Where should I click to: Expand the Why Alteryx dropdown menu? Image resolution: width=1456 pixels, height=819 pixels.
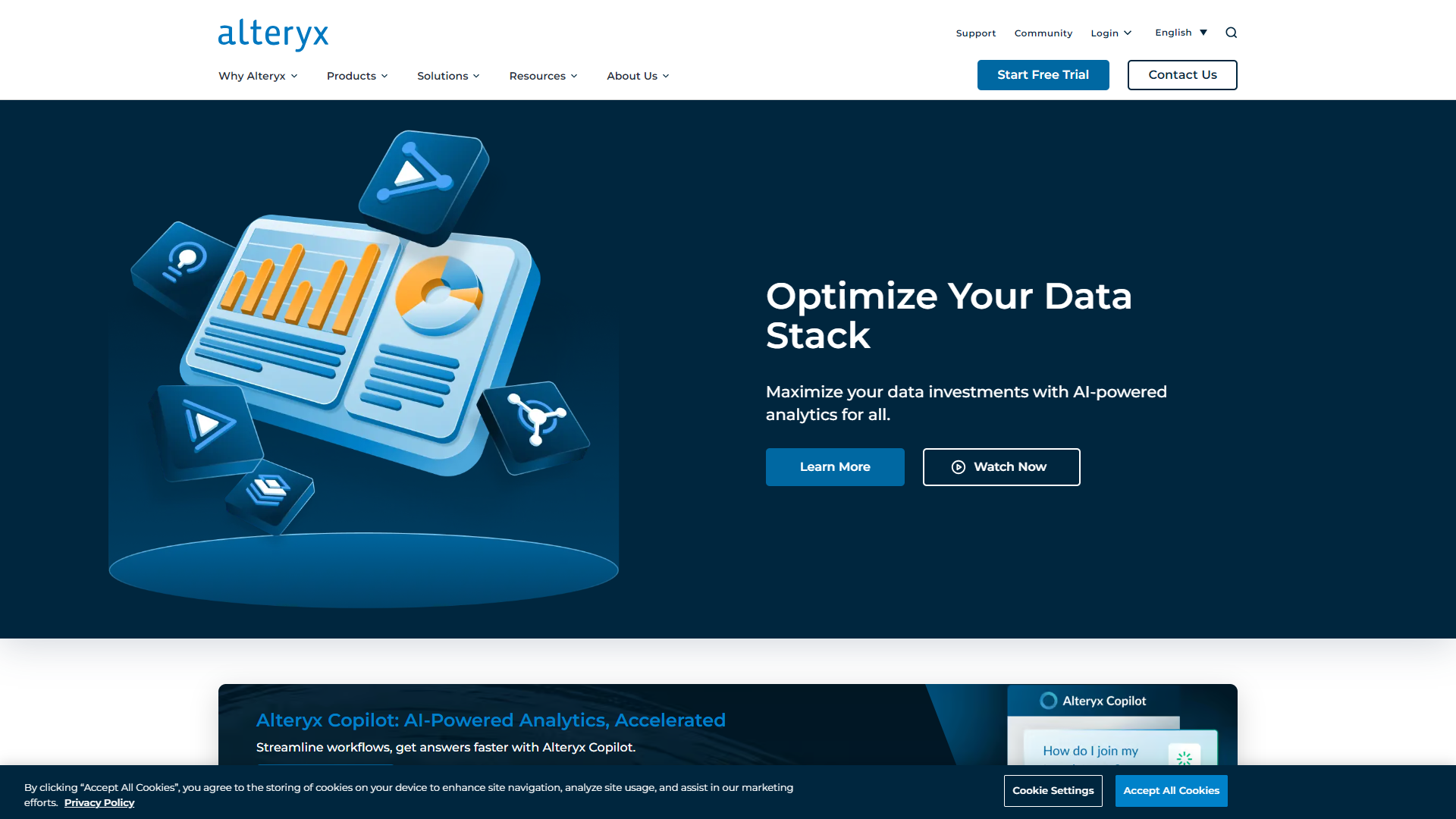[257, 76]
